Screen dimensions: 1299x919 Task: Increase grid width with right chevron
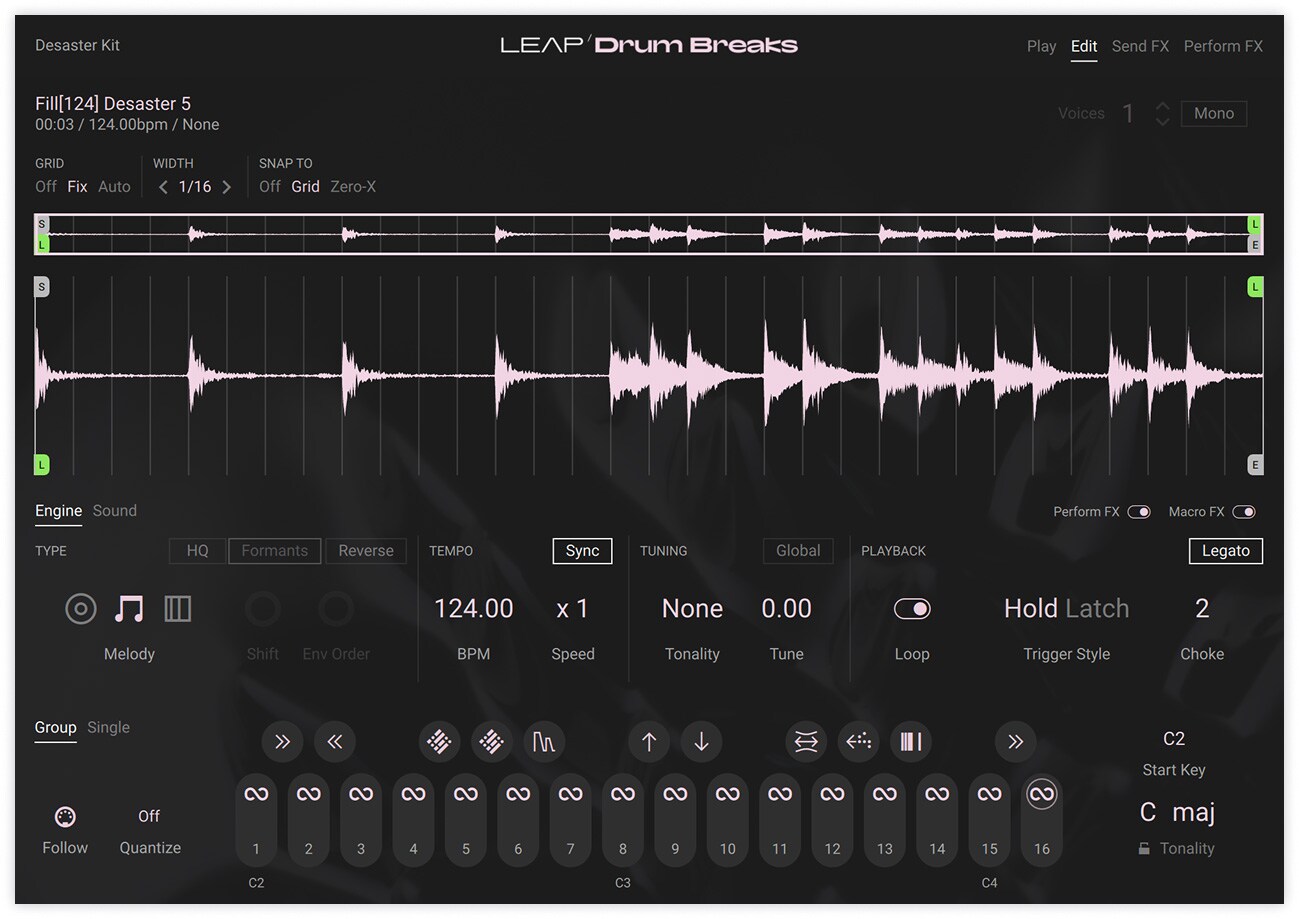click(226, 187)
